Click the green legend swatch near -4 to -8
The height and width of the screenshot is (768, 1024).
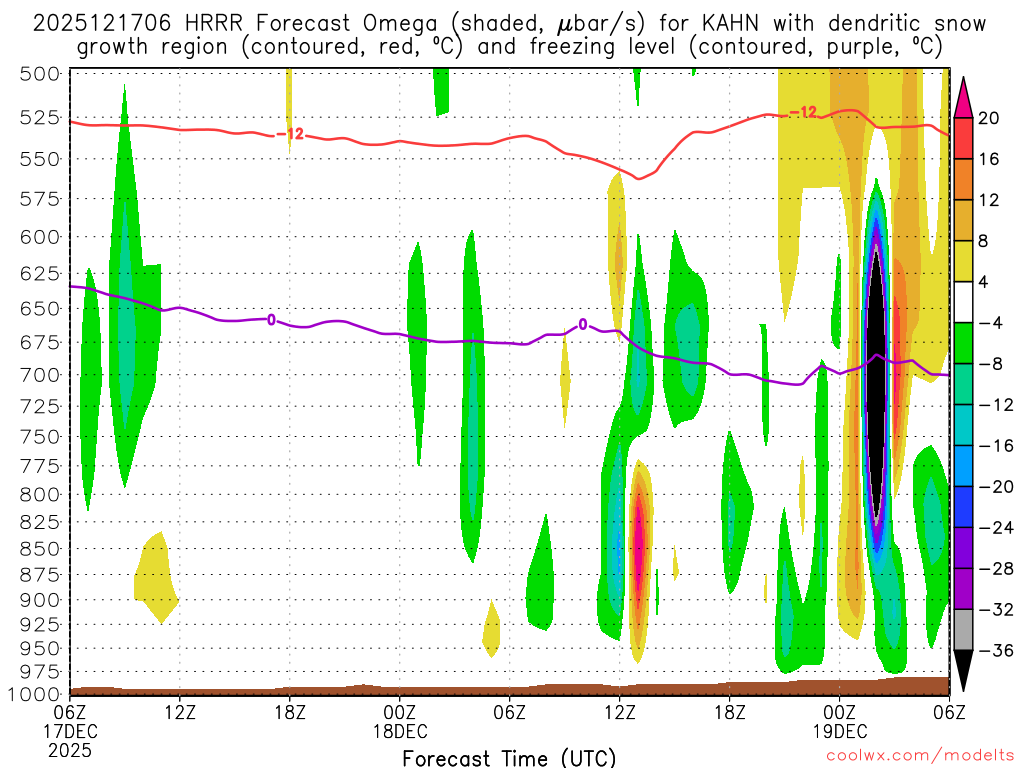pos(963,343)
